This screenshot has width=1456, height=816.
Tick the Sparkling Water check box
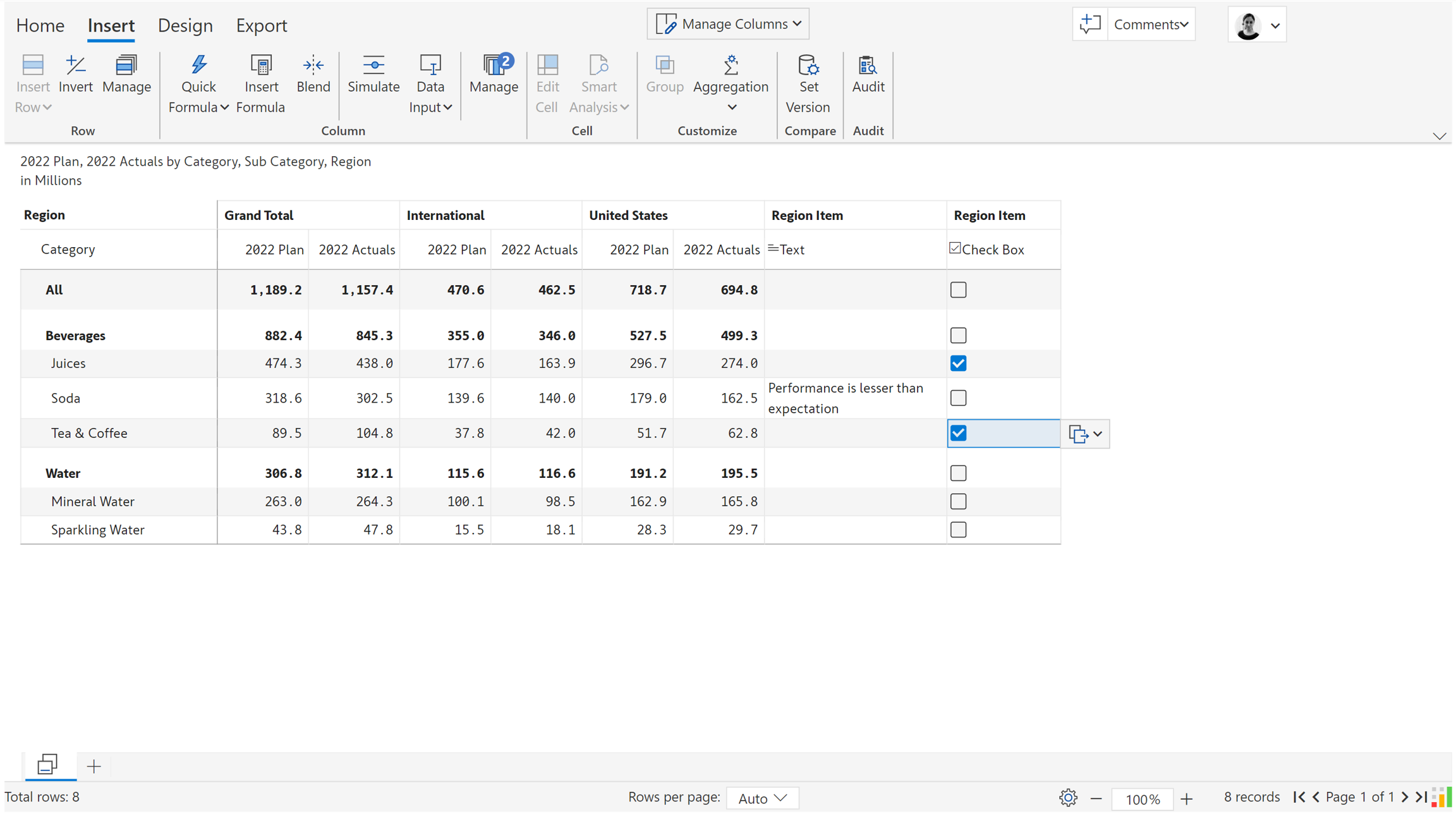point(958,530)
